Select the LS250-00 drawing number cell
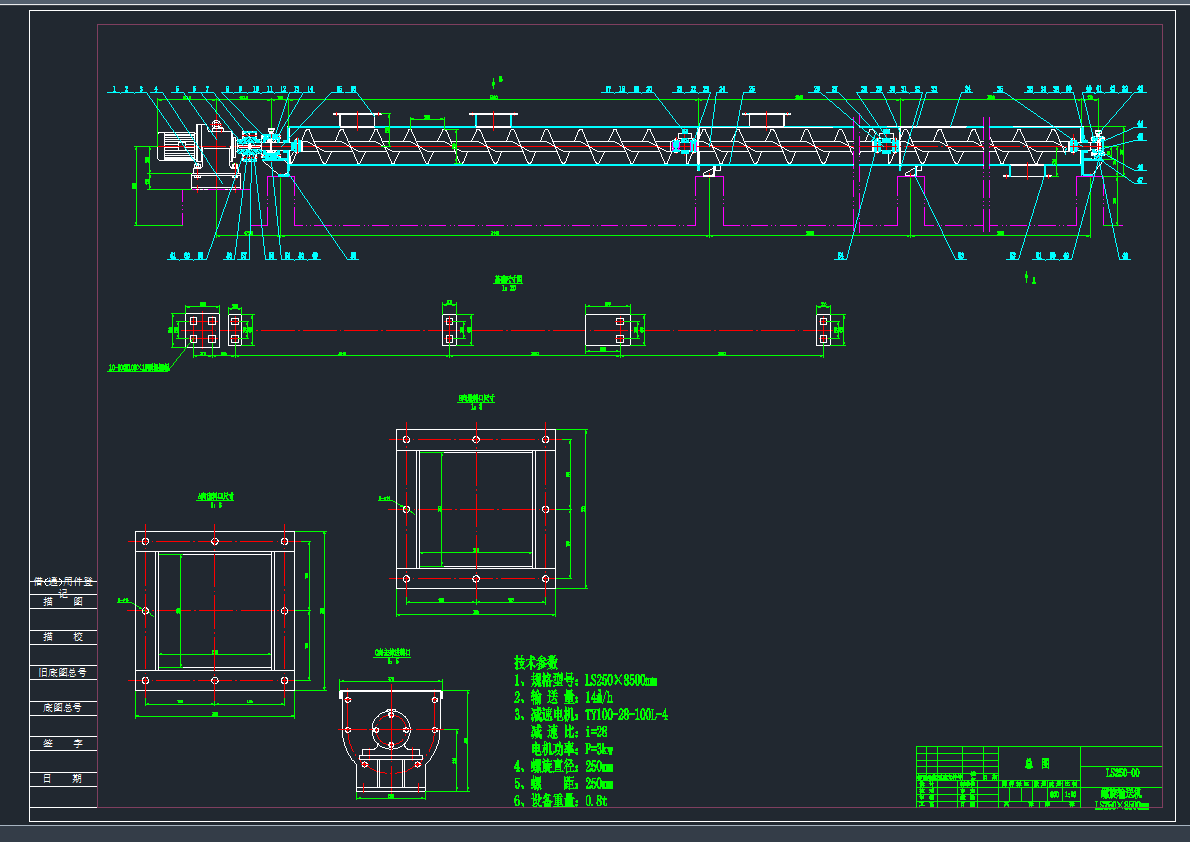1190x842 pixels. click(x=1121, y=773)
